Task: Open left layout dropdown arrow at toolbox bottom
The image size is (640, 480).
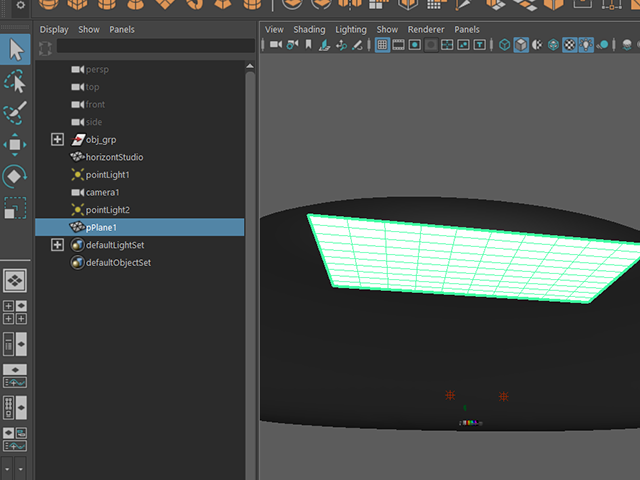Action: [7, 469]
